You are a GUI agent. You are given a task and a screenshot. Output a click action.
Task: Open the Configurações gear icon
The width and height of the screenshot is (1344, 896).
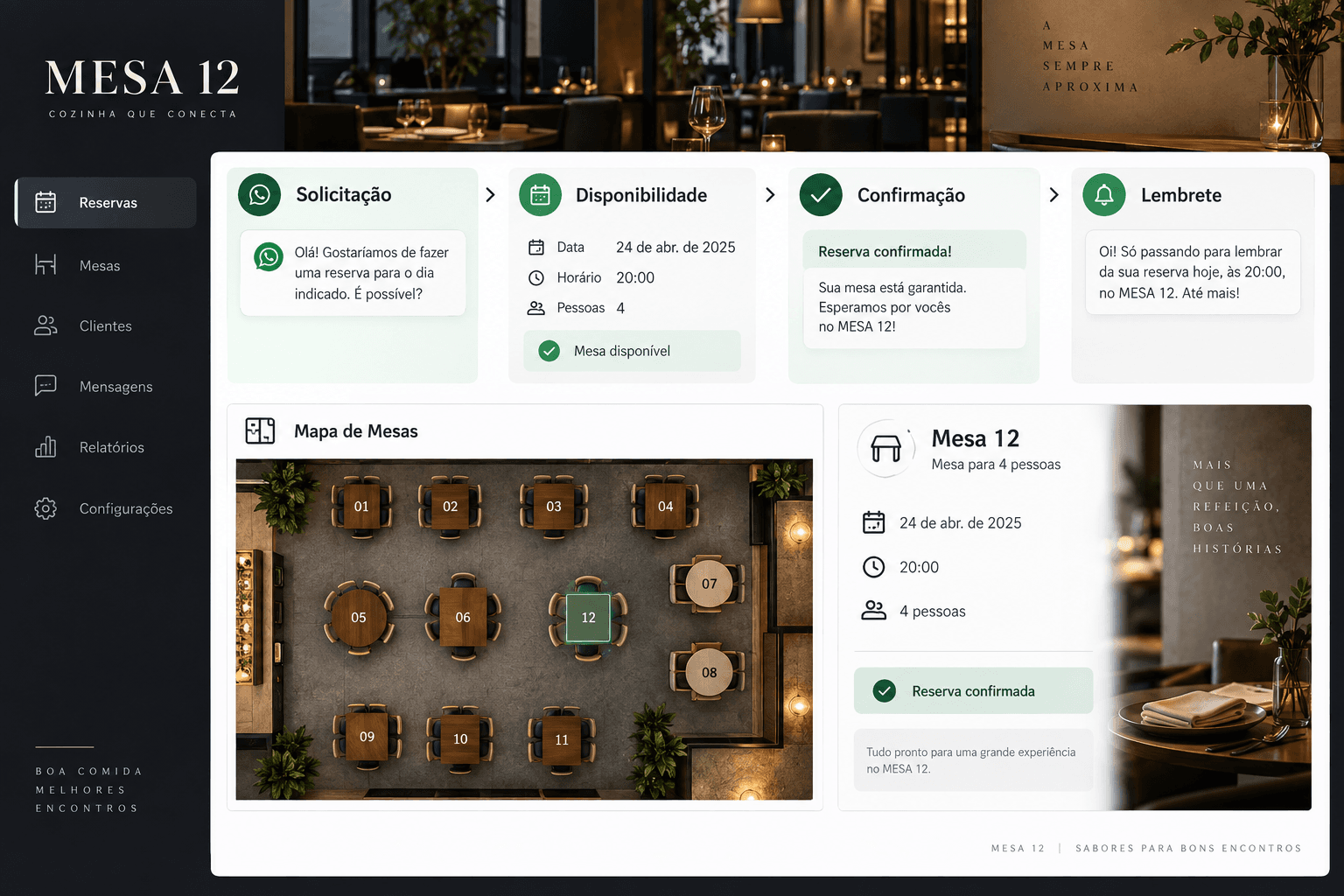click(x=45, y=508)
